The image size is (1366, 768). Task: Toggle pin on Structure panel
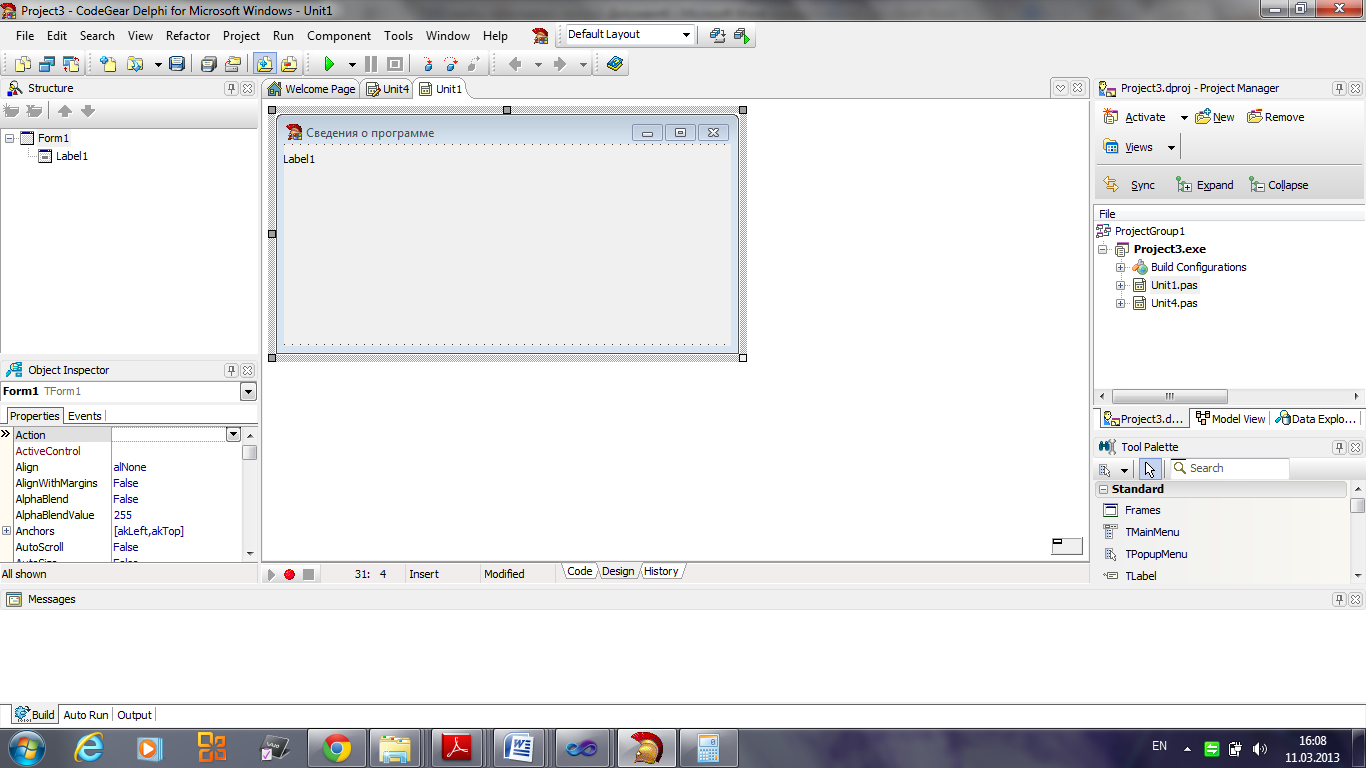tap(231, 88)
